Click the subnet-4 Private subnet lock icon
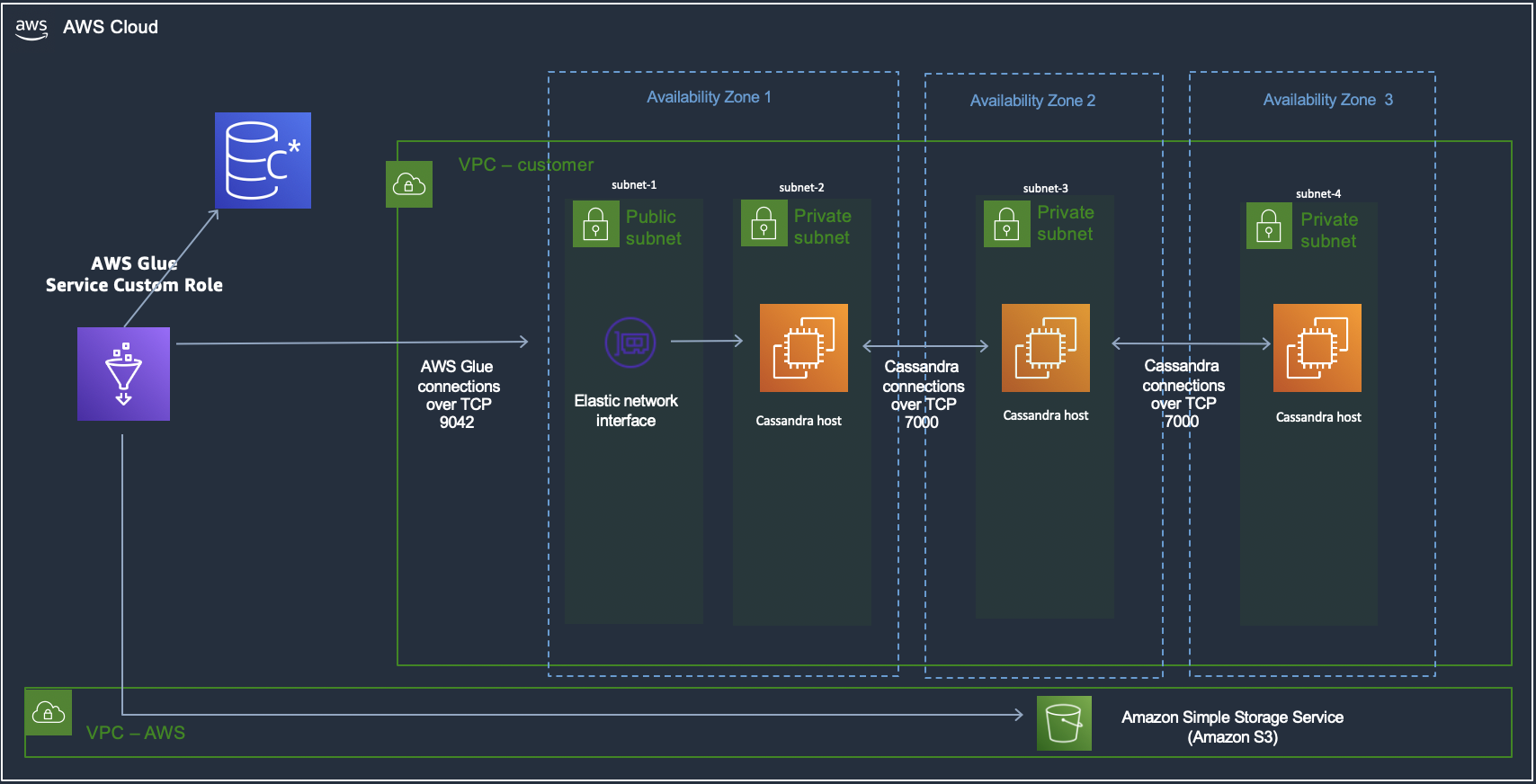This screenshot has width=1536, height=784. [x=1269, y=226]
